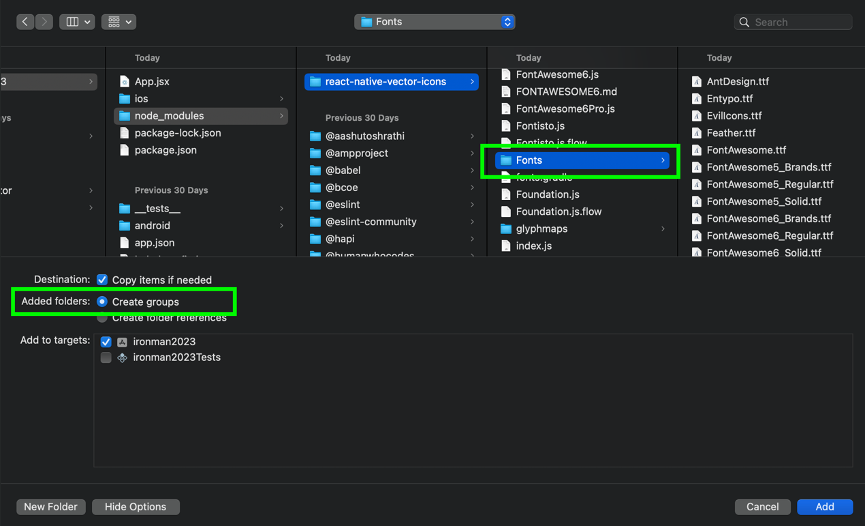
Task: Select the __tests__ folder icon
Action: pyautogui.click(x=125, y=208)
